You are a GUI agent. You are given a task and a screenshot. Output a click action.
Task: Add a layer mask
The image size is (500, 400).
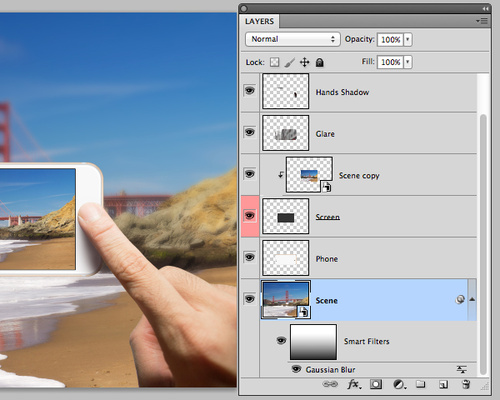(x=376, y=384)
